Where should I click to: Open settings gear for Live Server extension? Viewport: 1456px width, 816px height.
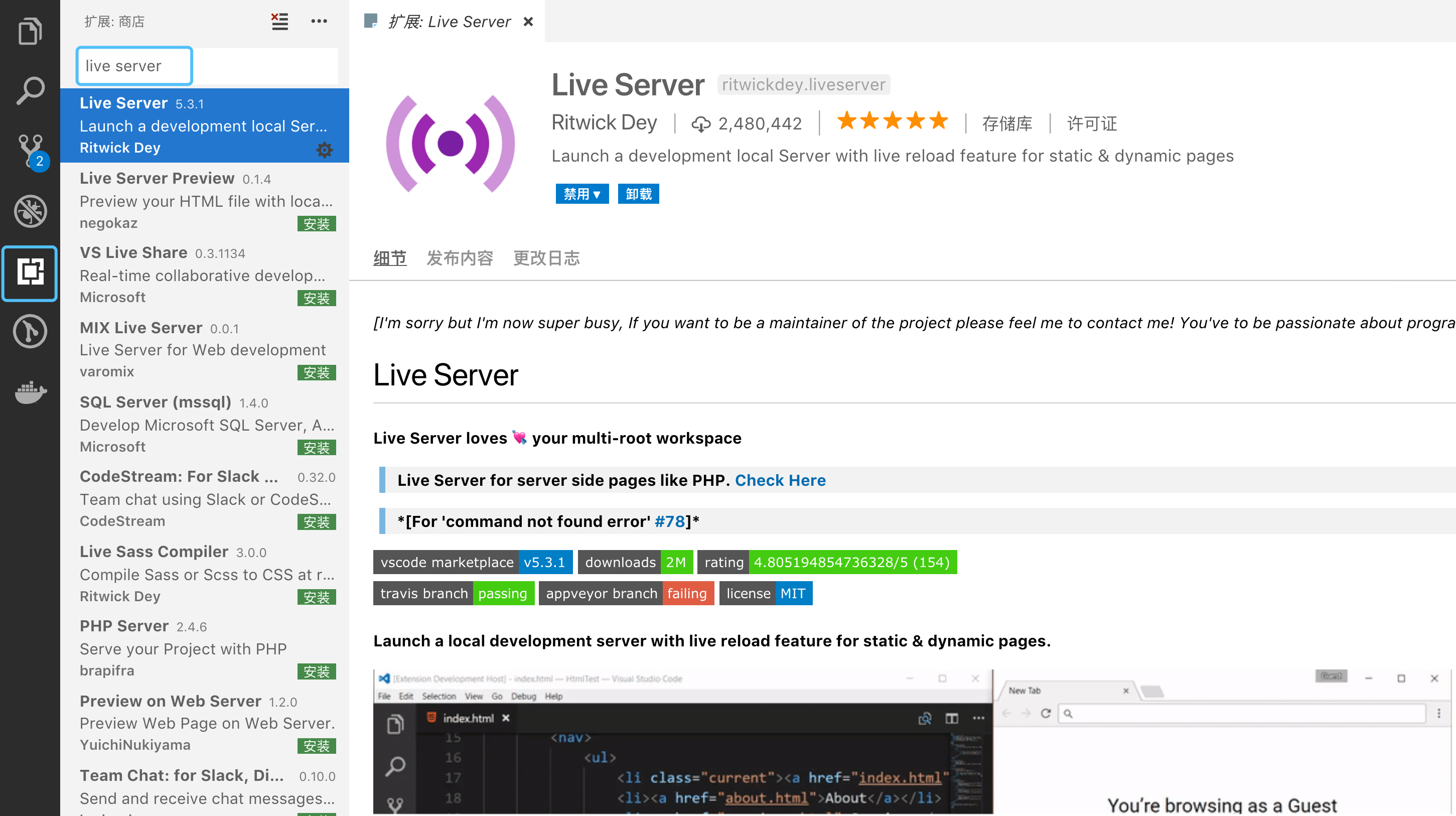(x=325, y=150)
